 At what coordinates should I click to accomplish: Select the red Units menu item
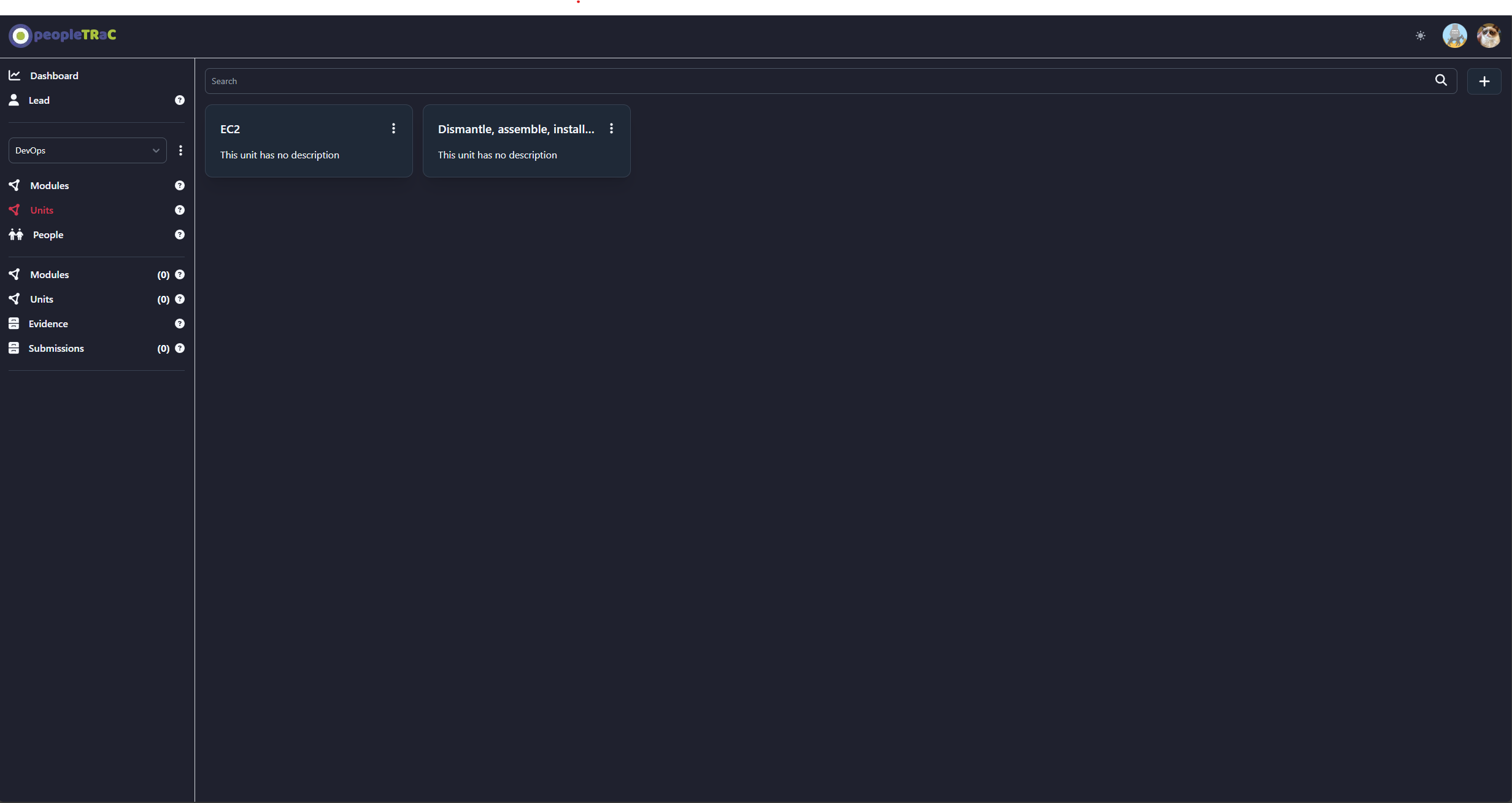[42, 210]
